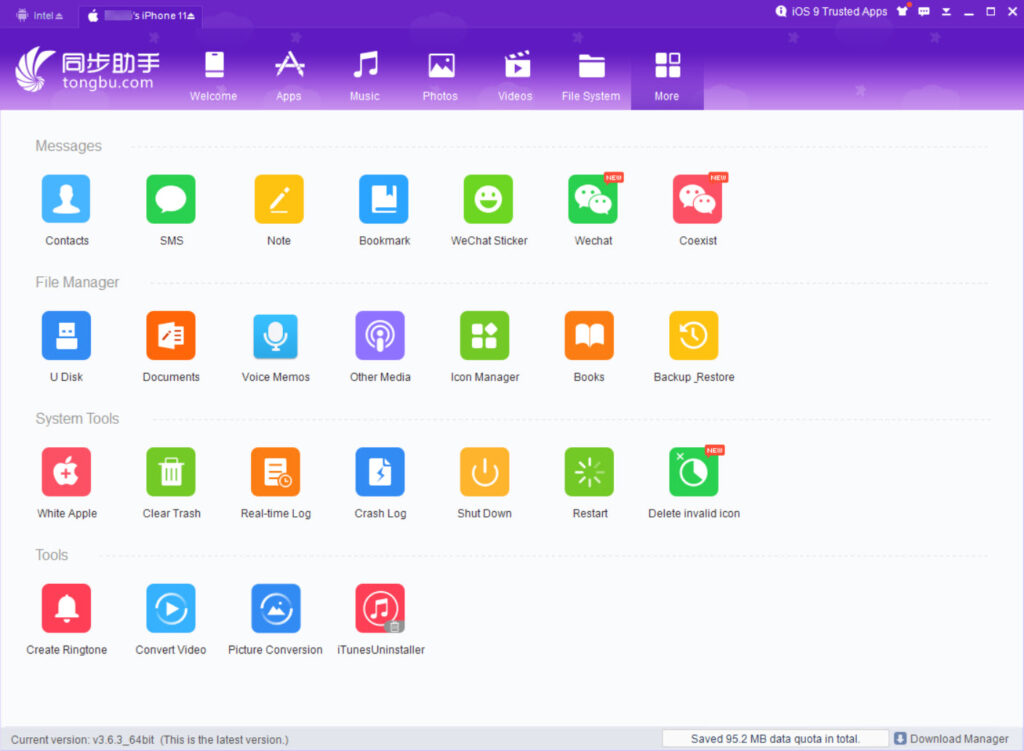The image size is (1024, 751).
Task: Open the title bar dropdown menu arrow
Action: (x=946, y=12)
